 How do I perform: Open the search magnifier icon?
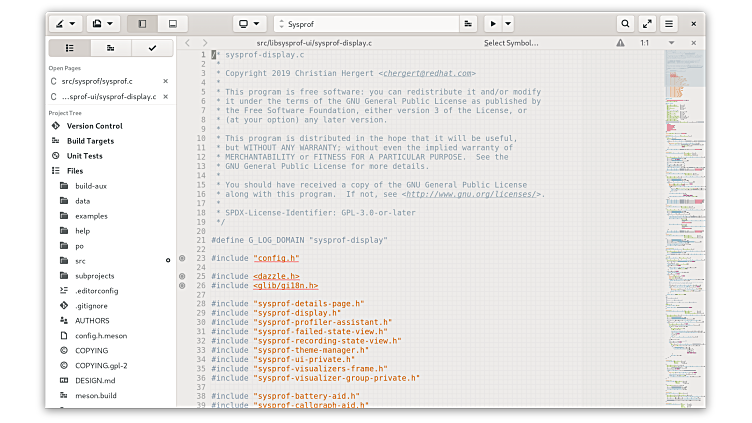coord(625,23)
